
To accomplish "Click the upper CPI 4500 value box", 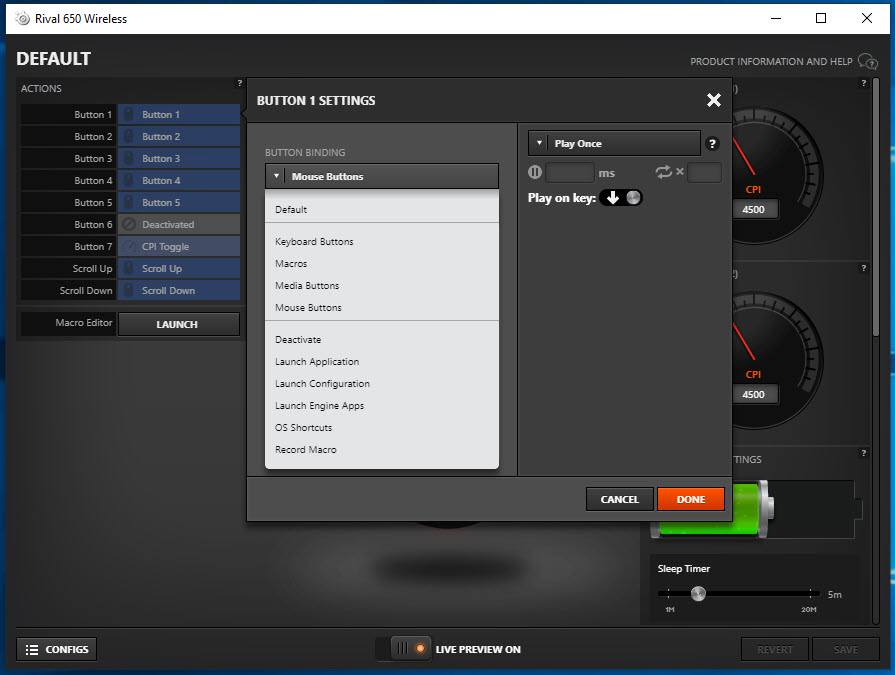I will 753,209.
